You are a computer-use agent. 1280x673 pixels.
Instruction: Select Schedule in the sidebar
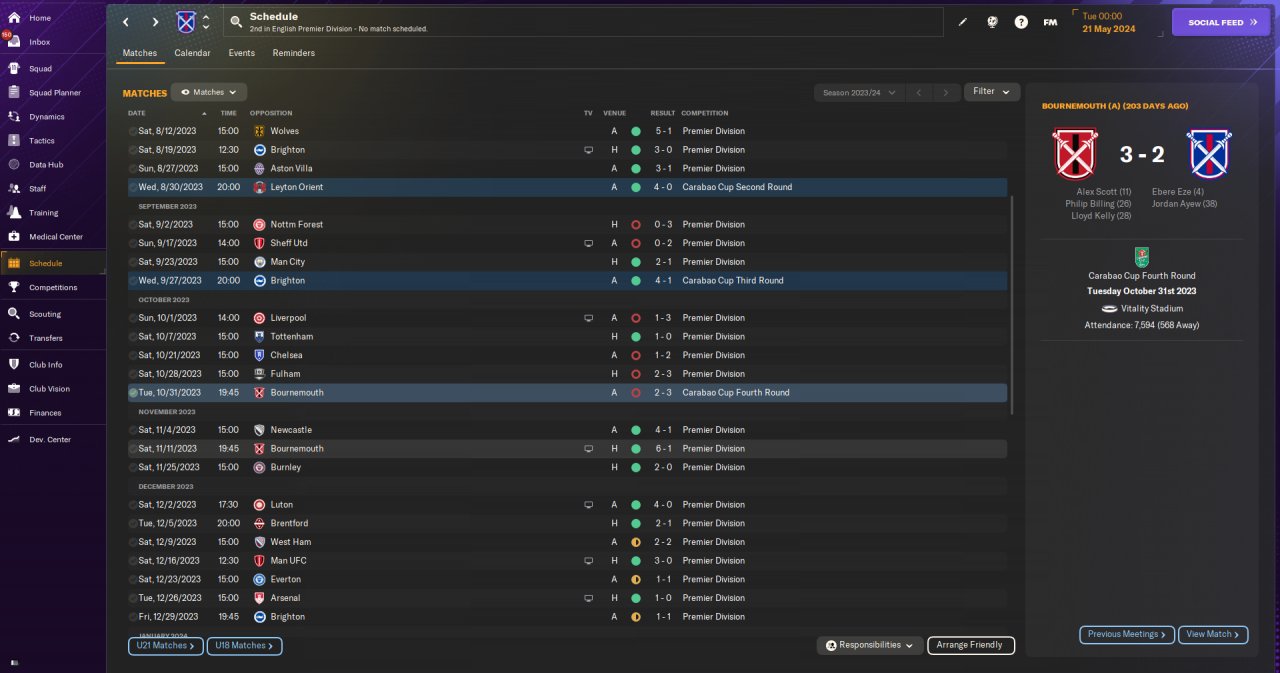pos(52,263)
